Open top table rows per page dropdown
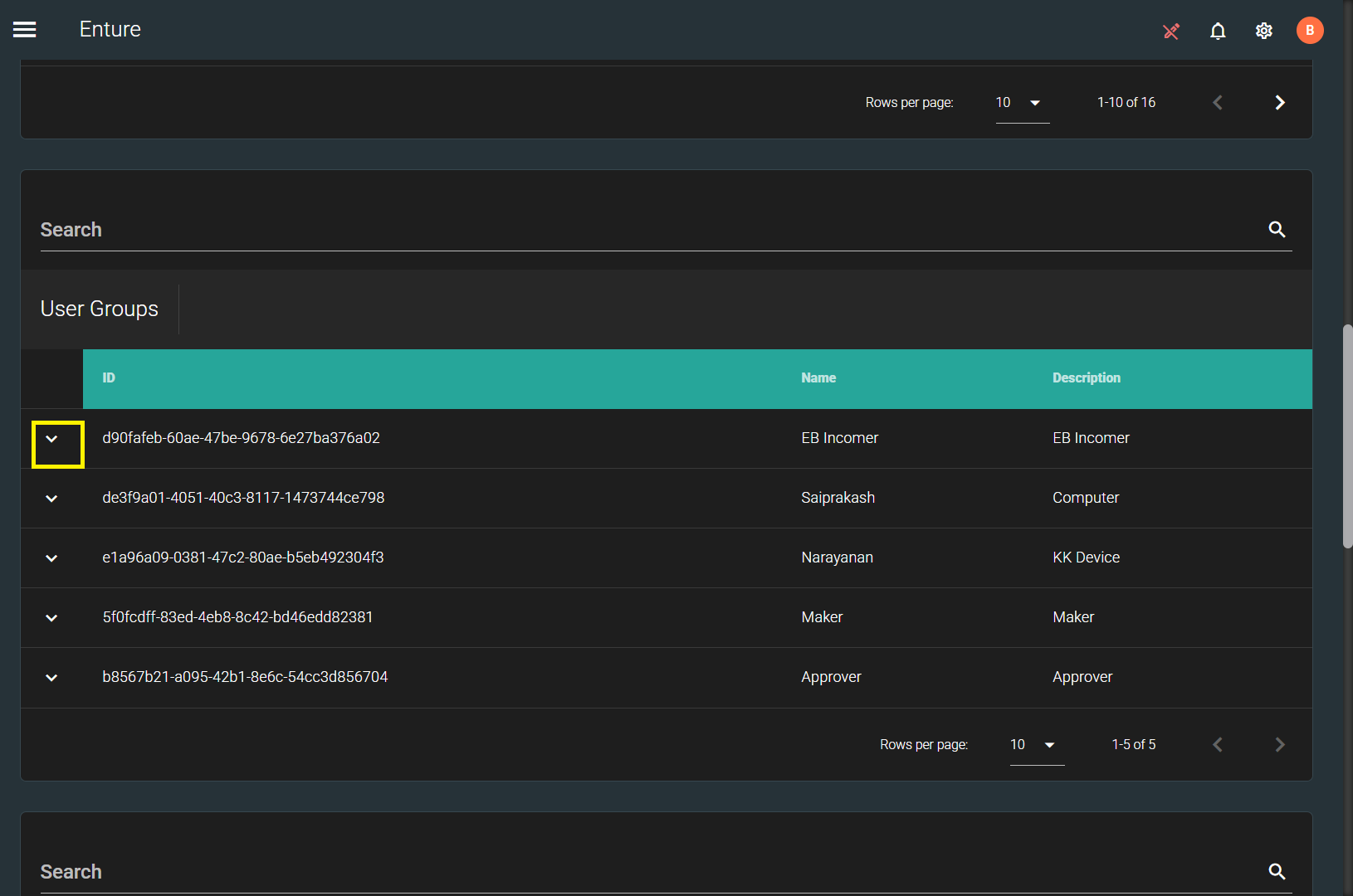The width and height of the screenshot is (1353, 896). pos(1021,103)
